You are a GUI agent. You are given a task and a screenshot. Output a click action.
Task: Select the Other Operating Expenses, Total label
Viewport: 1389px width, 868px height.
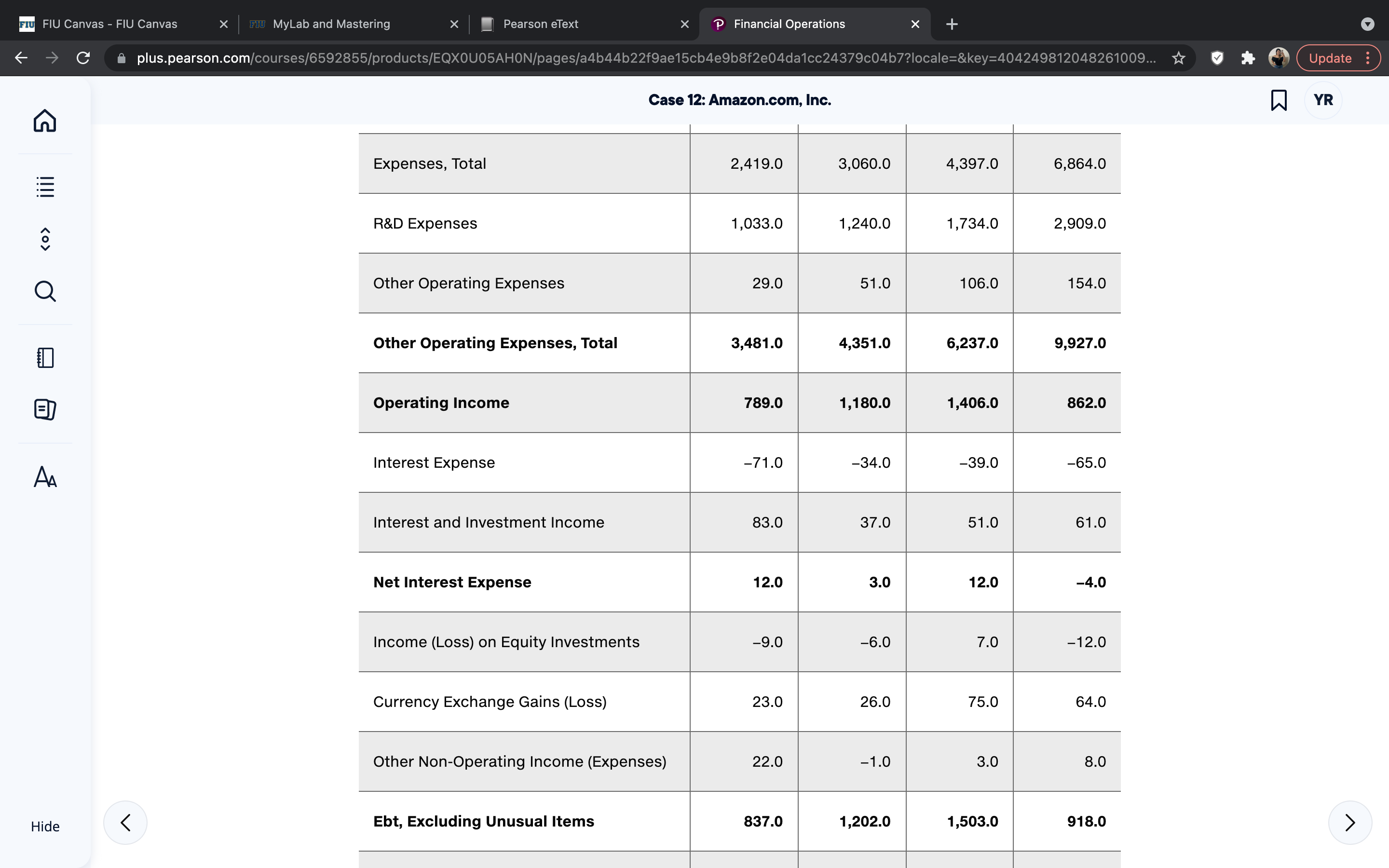(495, 343)
